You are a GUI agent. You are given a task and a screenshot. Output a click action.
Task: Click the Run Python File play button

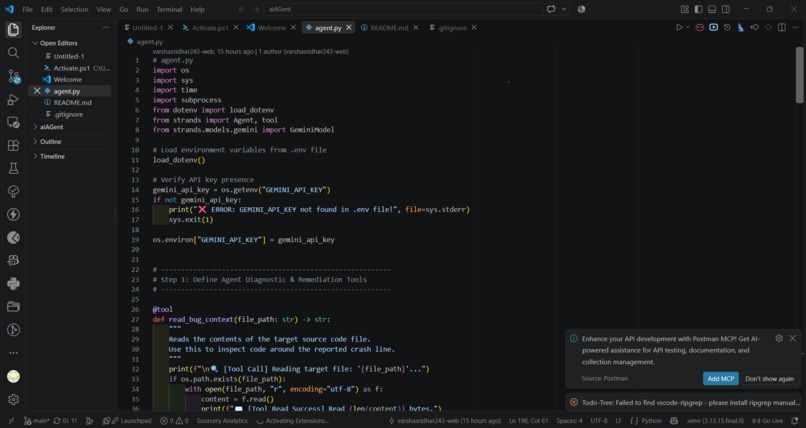(679, 27)
